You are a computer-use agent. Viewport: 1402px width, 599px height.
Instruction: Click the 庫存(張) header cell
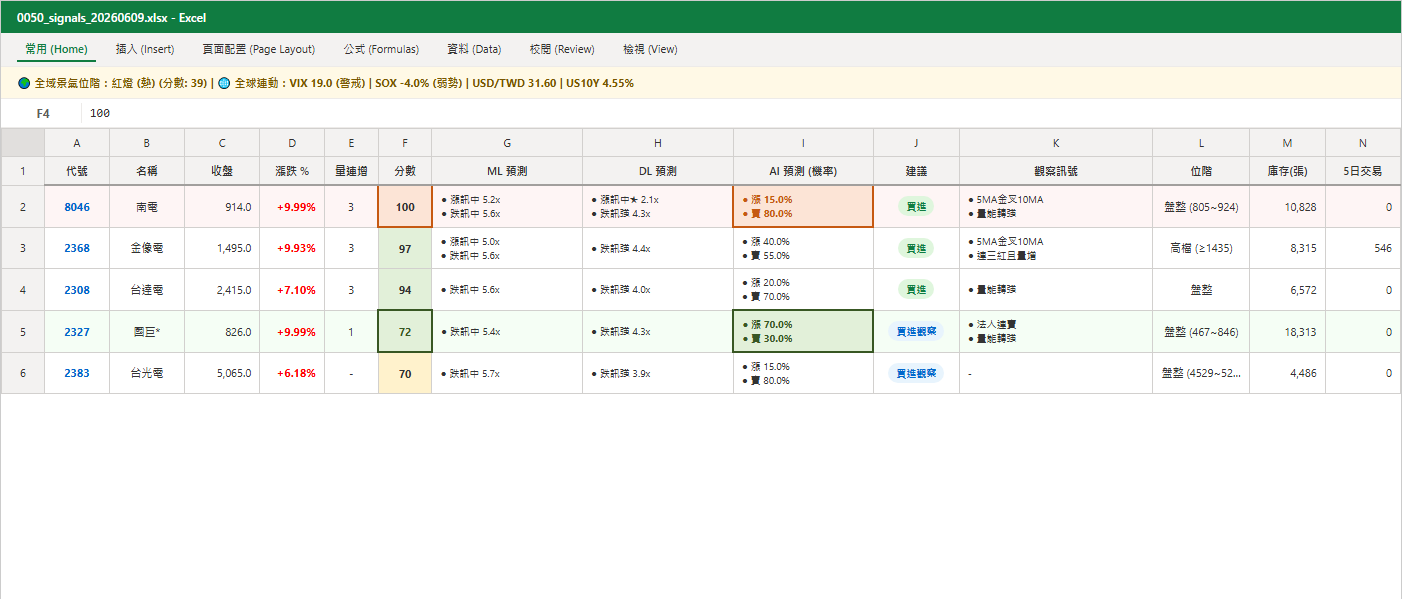(x=1288, y=171)
